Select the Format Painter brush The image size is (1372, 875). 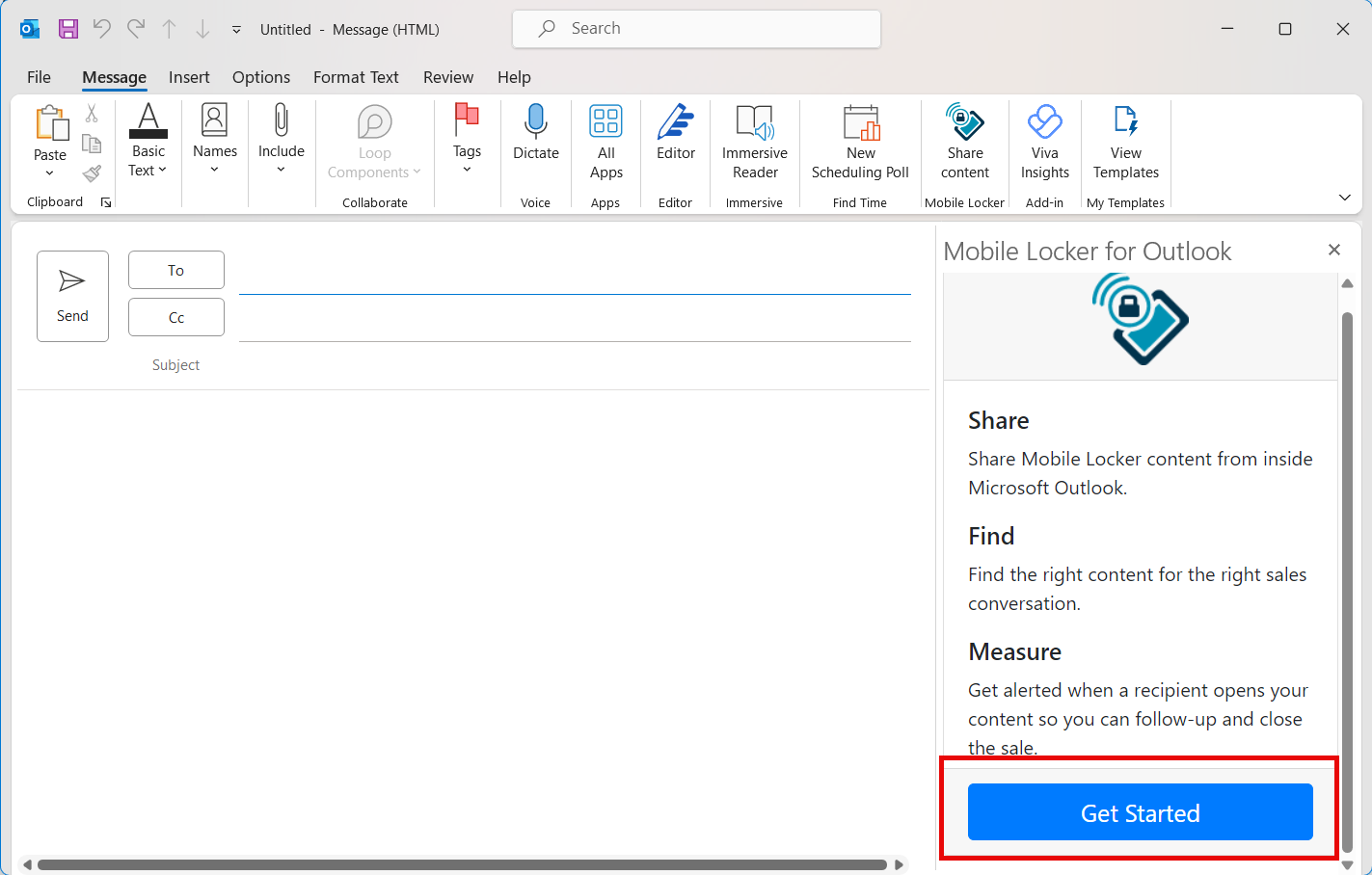pos(92,173)
